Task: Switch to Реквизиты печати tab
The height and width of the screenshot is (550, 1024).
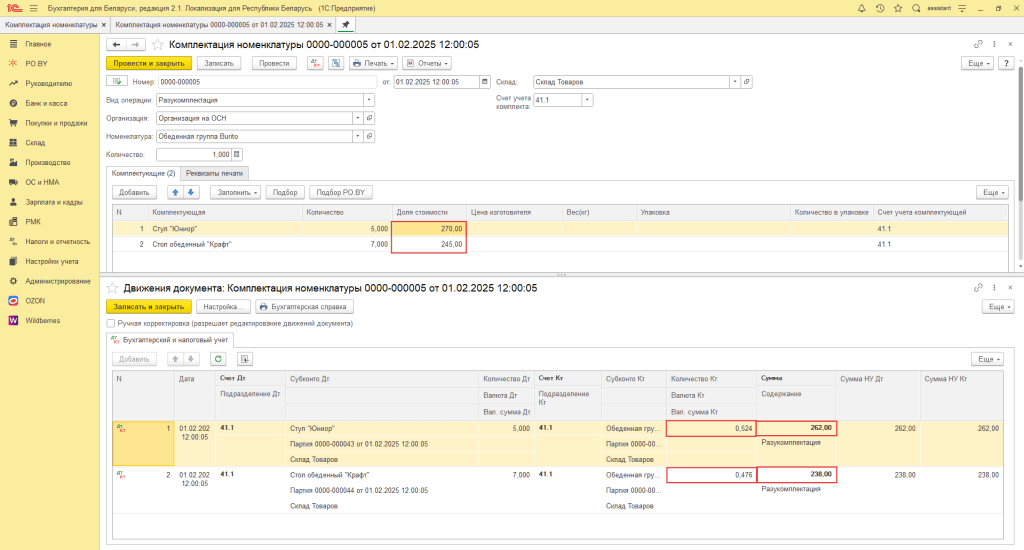Action: click(x=214, y=173)
